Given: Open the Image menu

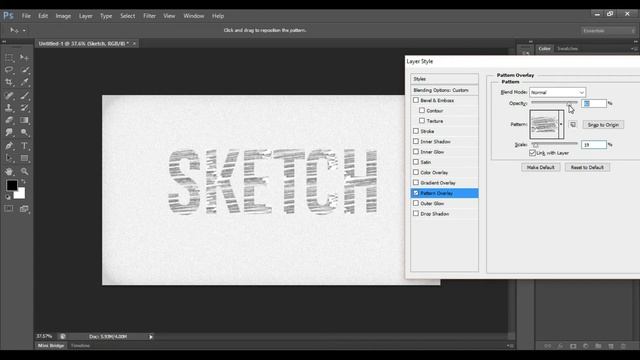Looking at the screenshot, I should tap(63, 16).
